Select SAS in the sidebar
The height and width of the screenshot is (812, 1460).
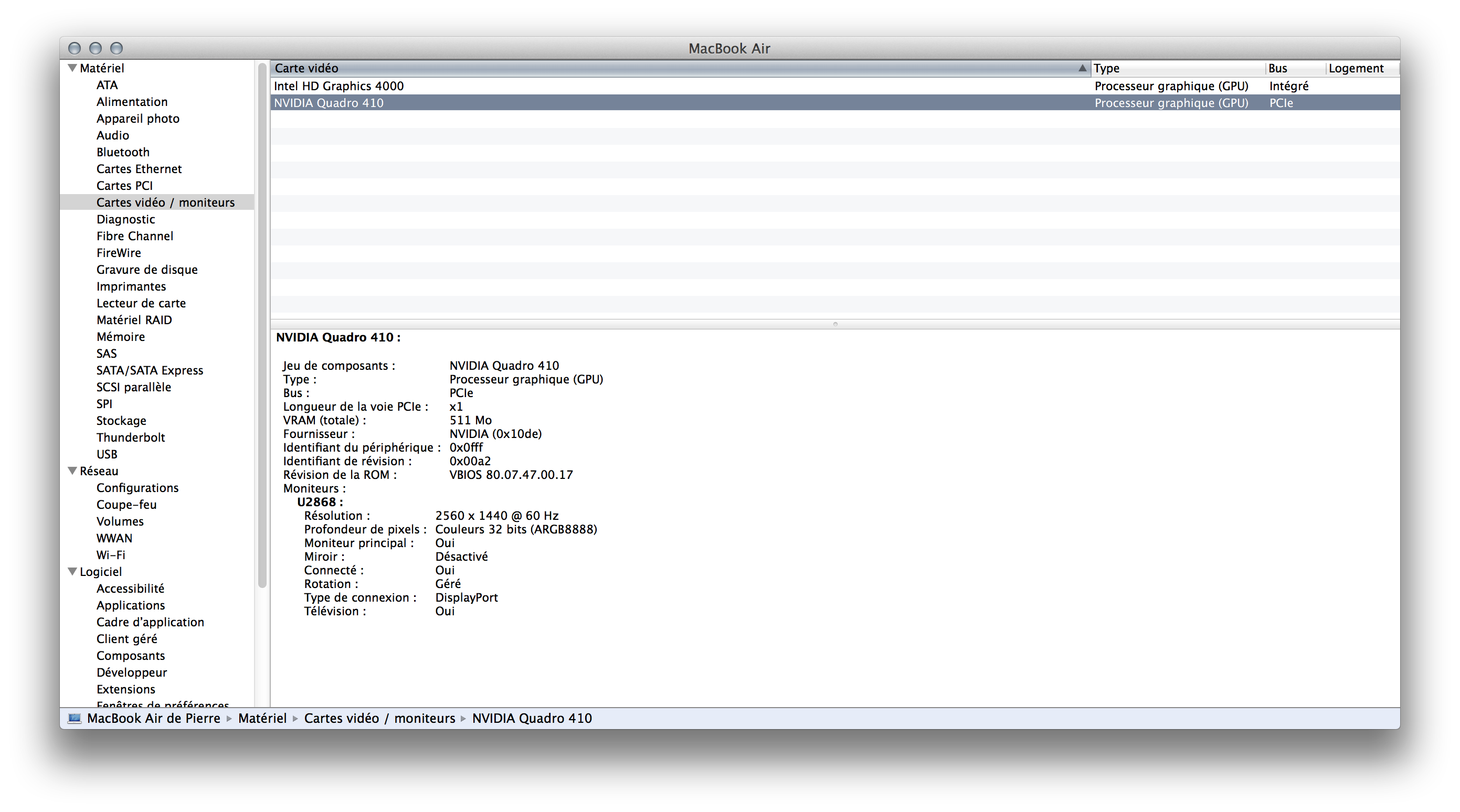tap(107, 354)
